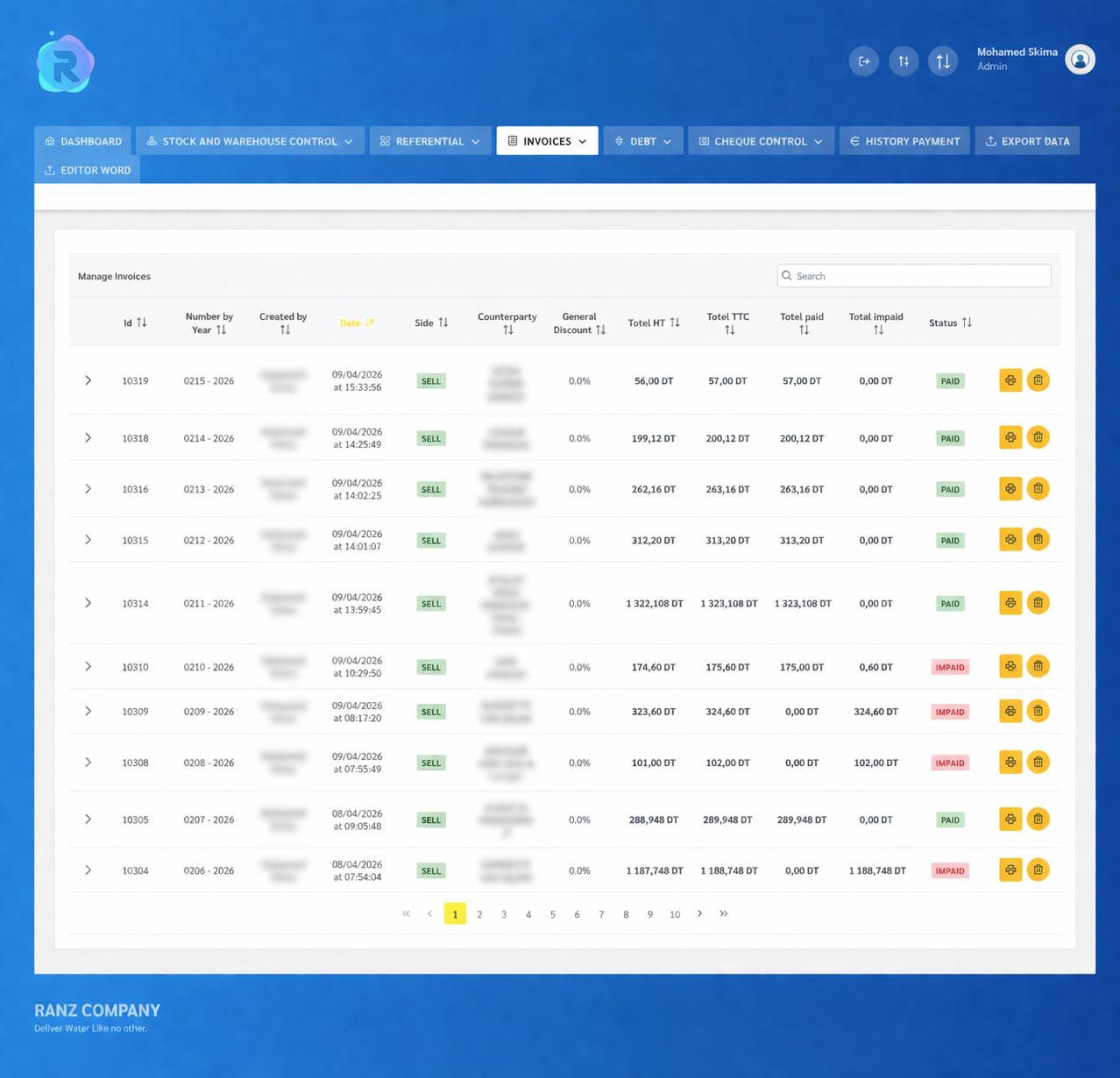The image size is (1120, 1078).
Task: Click the logout icon in header
Action: (863, 61)
